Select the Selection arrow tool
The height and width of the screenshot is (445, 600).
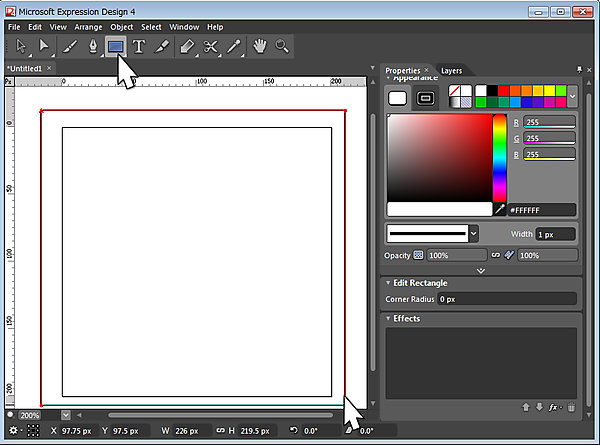[20, 46]
